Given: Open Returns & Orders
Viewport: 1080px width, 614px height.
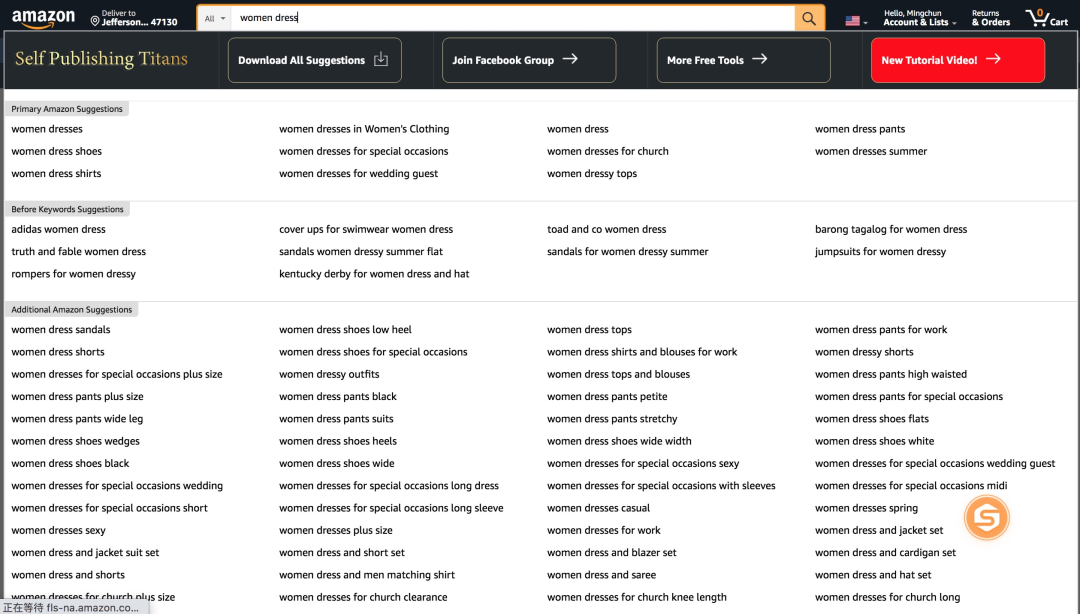Looking at the screenshot, I should (x=990, y=18).
